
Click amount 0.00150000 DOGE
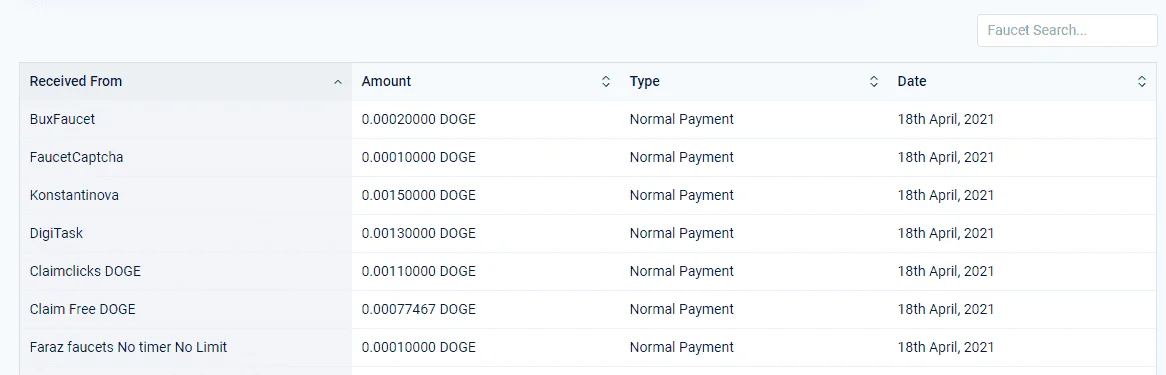(419, 195)
